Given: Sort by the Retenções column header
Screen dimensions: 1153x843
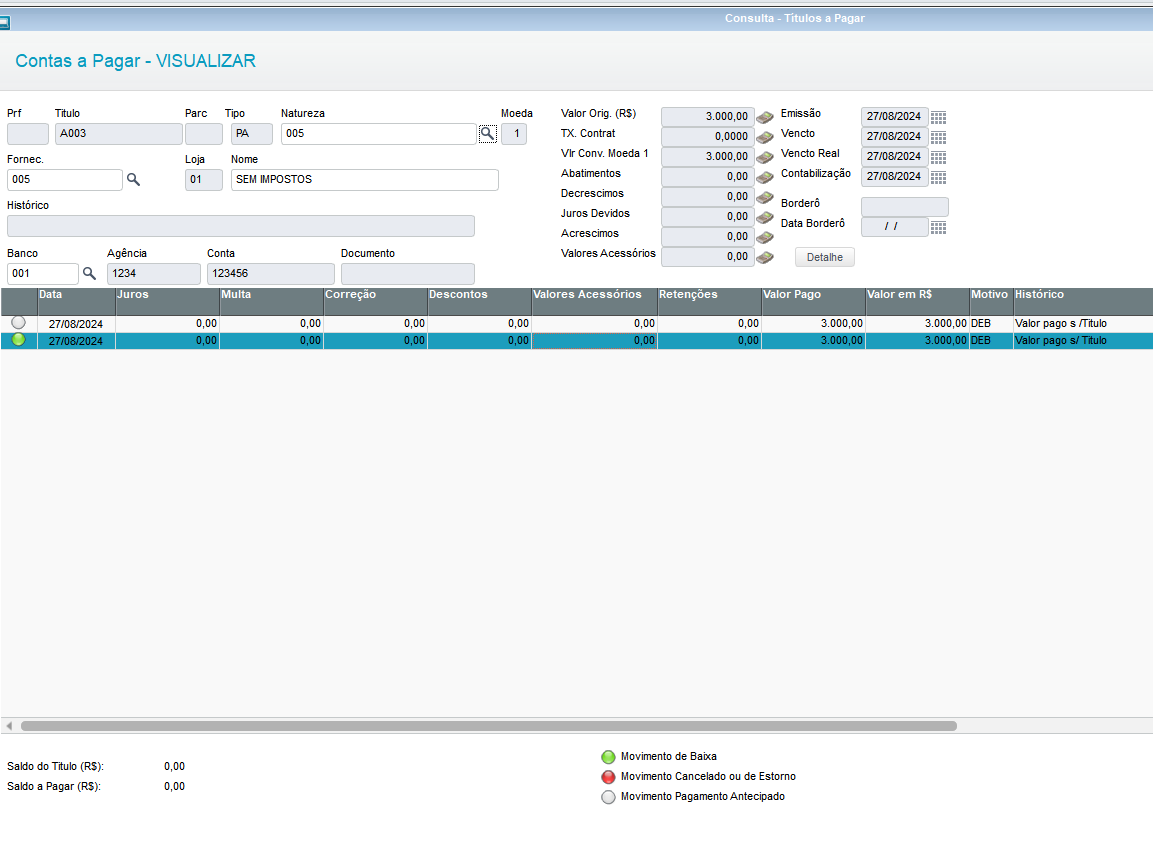Looking at the screenshot, I should point(710,302).
